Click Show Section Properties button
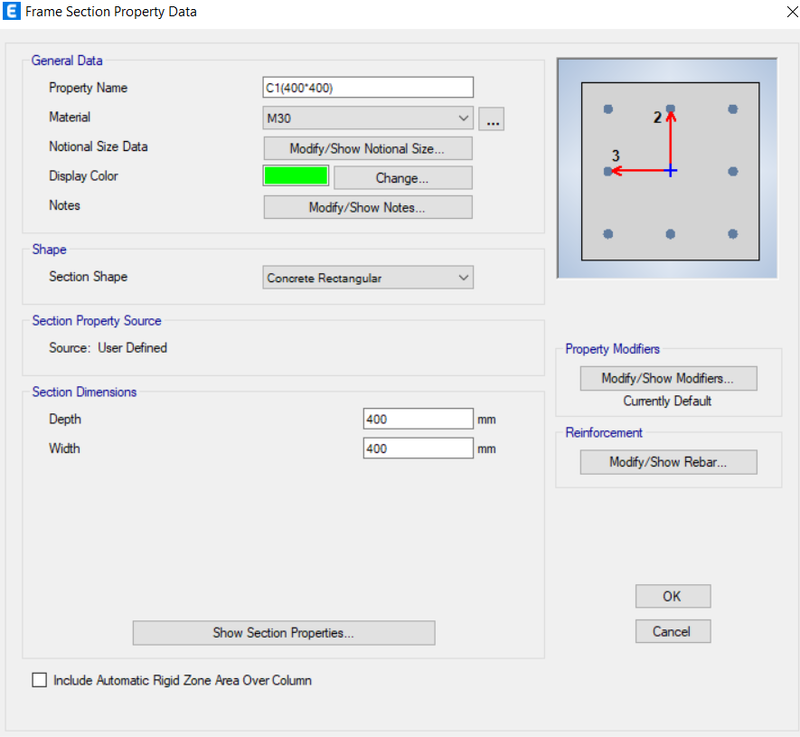The image size is (800, 737). 284,632
